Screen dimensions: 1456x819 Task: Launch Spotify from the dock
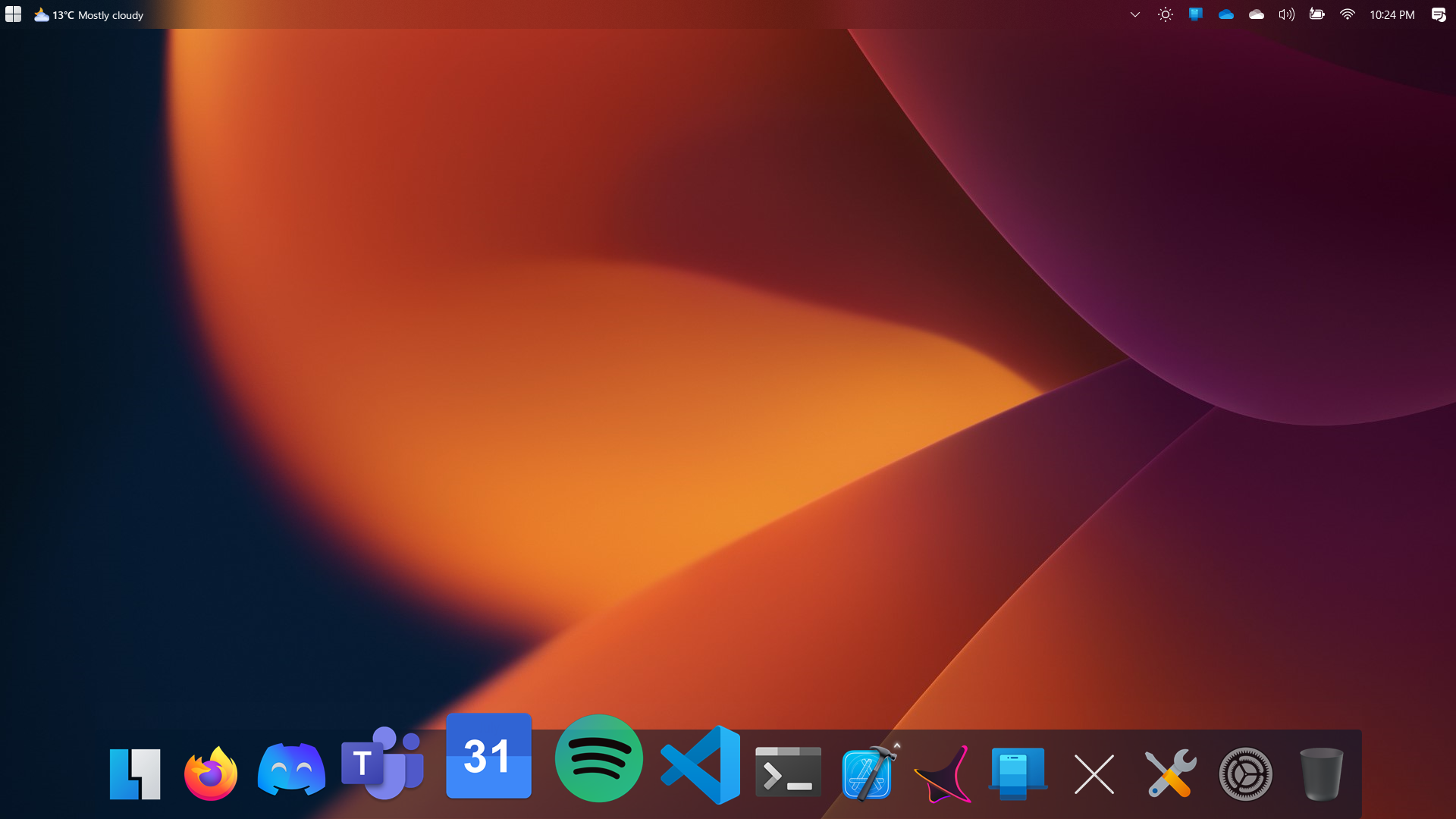click(598, 758)
